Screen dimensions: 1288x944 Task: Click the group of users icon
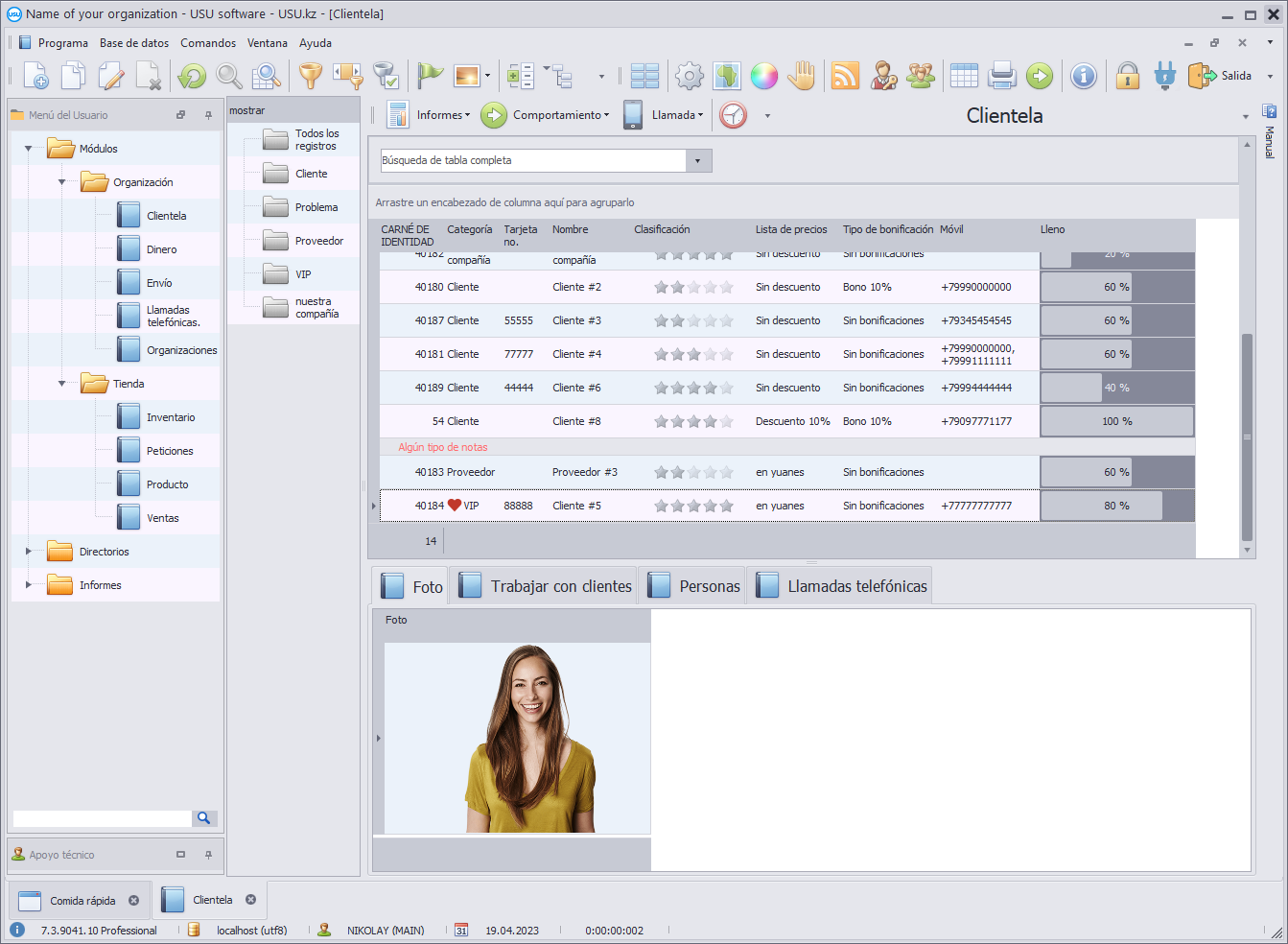(921, 76)
